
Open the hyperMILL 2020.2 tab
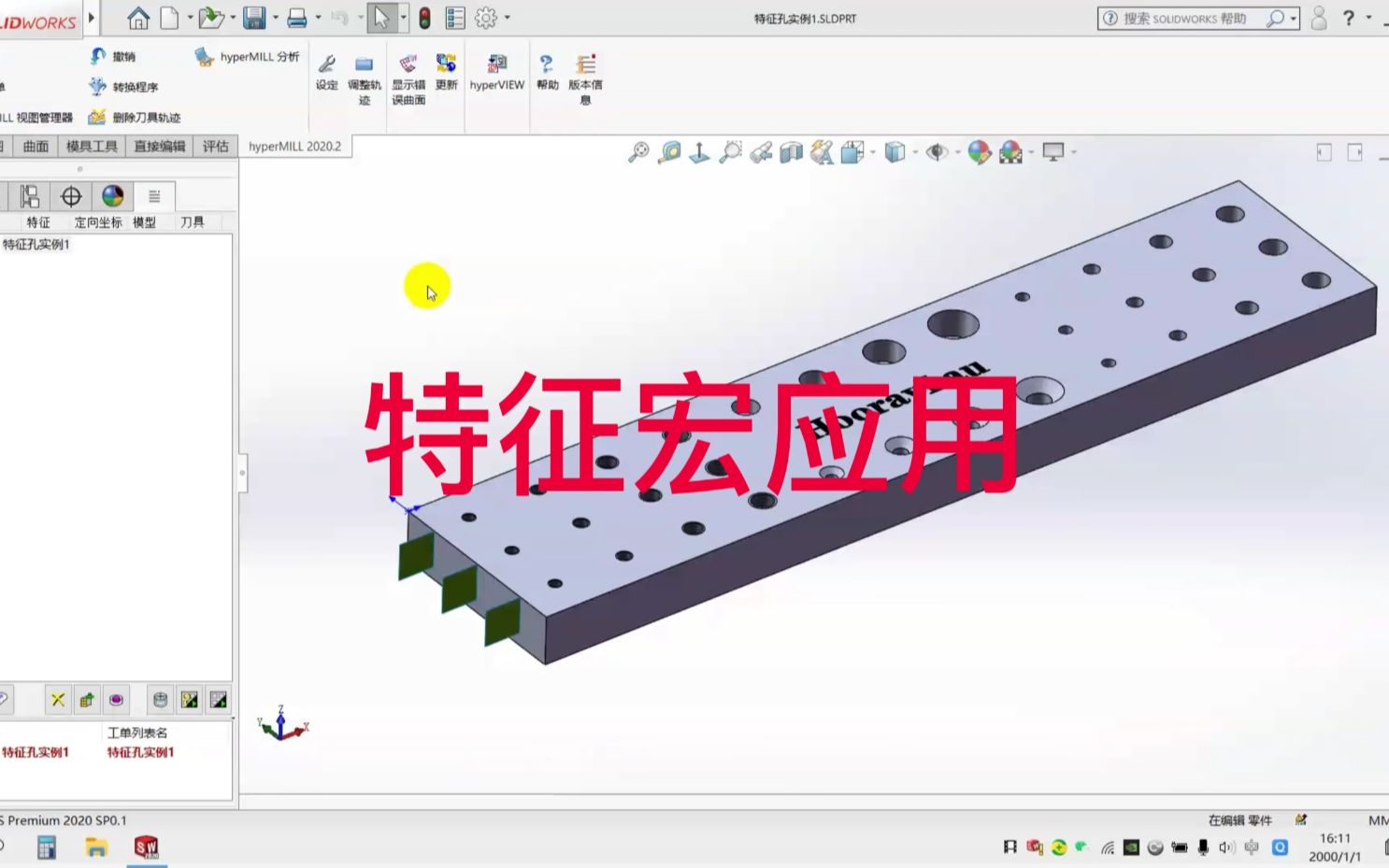pyautogui.click(x=294, y=146)
